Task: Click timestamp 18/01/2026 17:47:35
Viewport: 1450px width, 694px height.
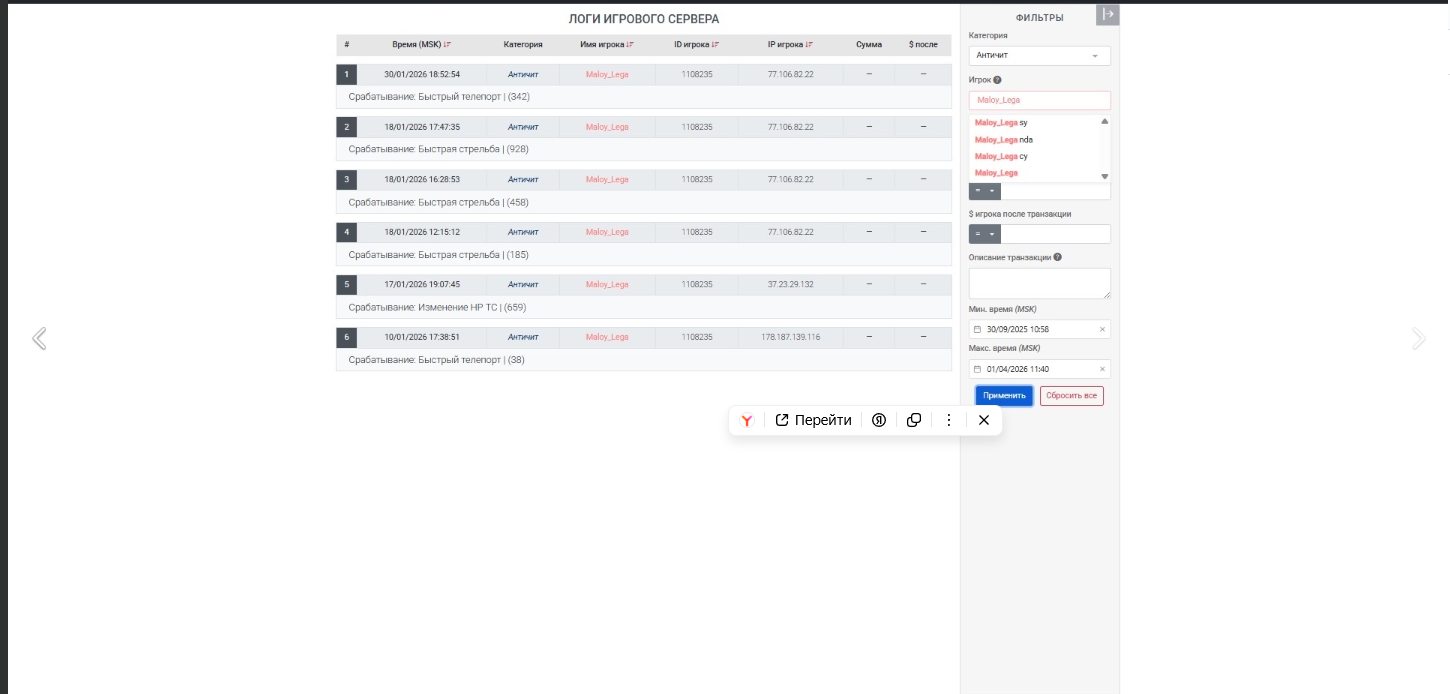Action: (422, 127)
